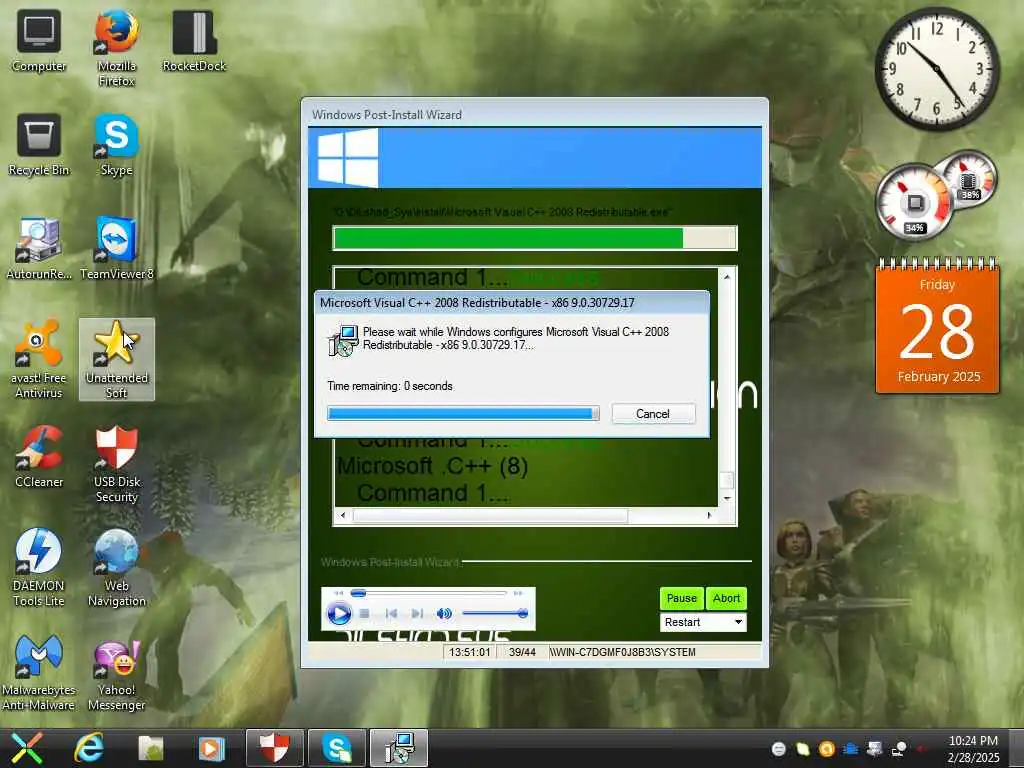This screenshot has width=1024, height=768.
Task: Click "Time remaining: 0 seconds" text
Action: point(390,386)
